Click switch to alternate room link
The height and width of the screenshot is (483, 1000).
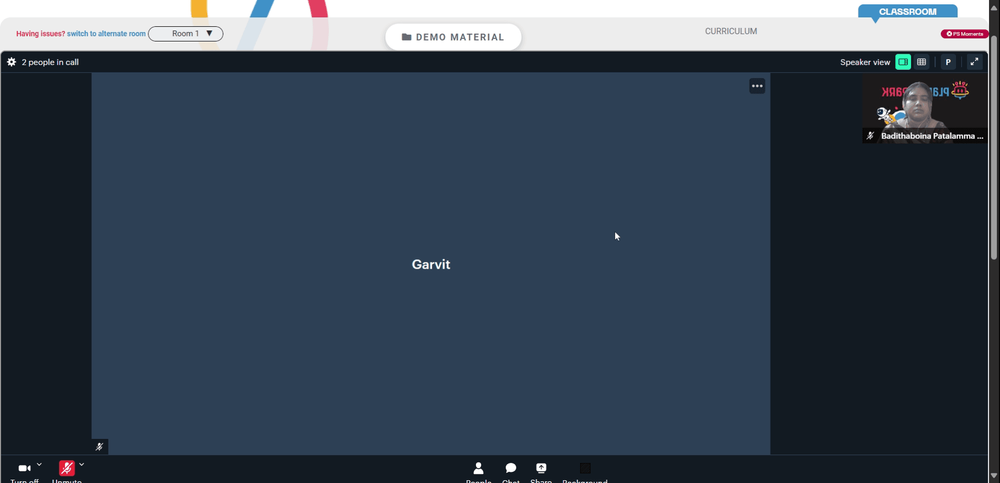point(107,34)
